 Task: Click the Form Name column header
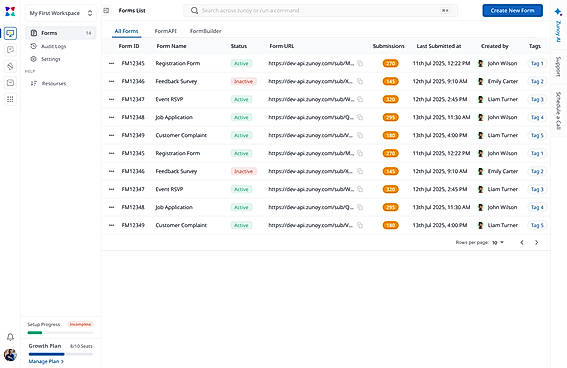pyautogui.click(x=171, y=46)
